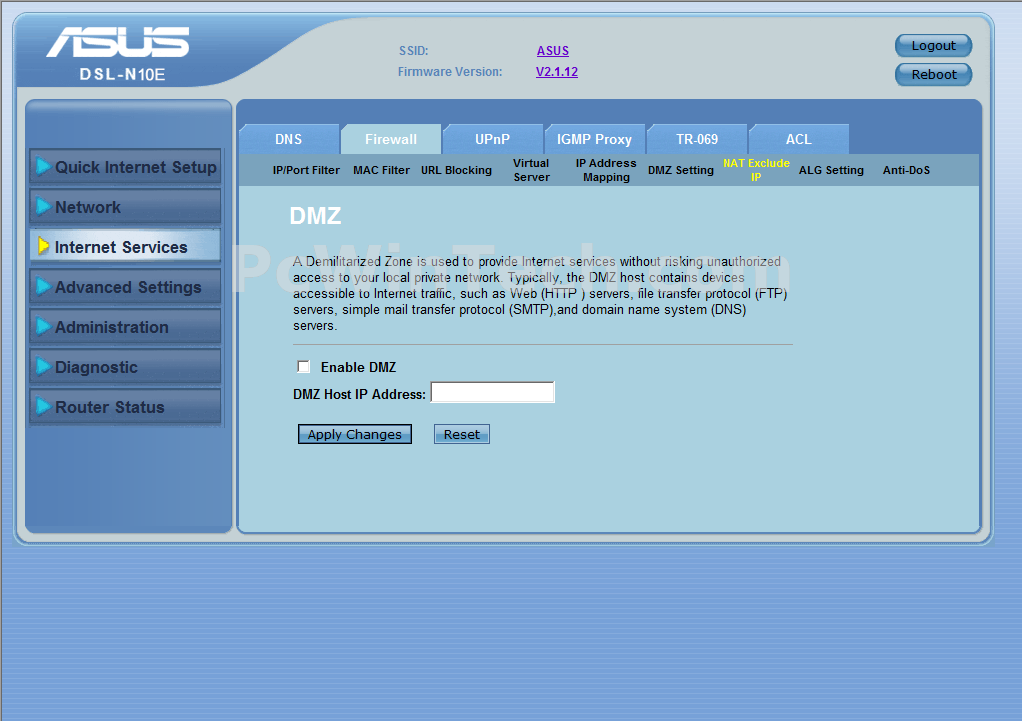1022x721 pixels.
Task: Open IP Address Mapping sub-tab
Action: click(x=606, y=170)
